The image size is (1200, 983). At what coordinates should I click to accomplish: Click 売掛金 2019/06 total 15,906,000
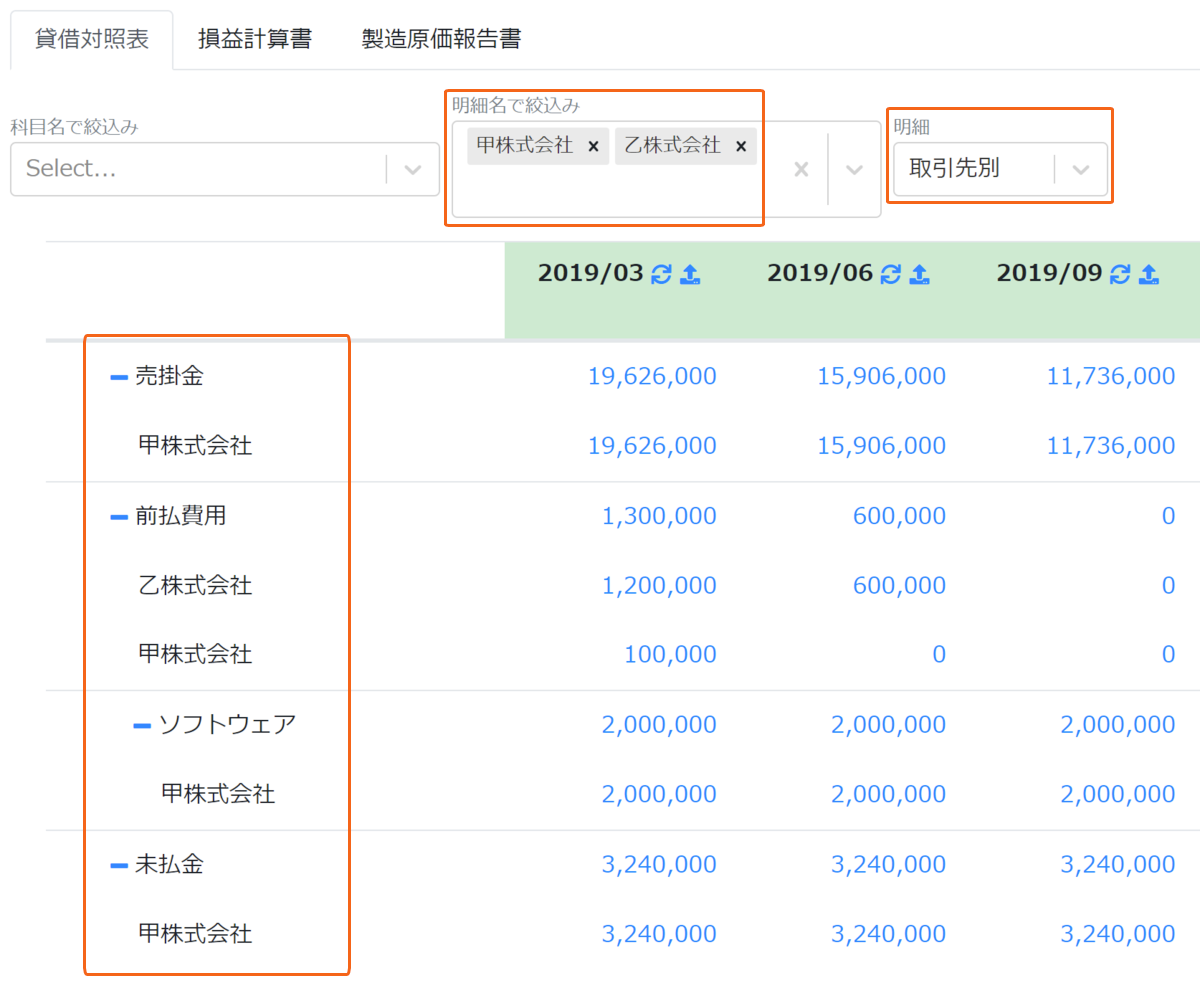(x=882, y=376)
